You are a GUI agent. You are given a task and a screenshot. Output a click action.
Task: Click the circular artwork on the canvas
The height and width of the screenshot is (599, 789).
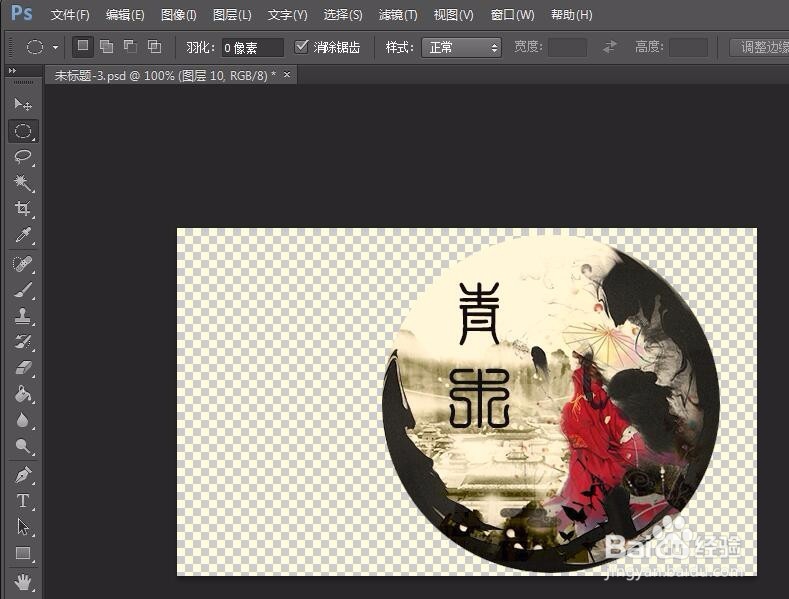coord(551,403)
